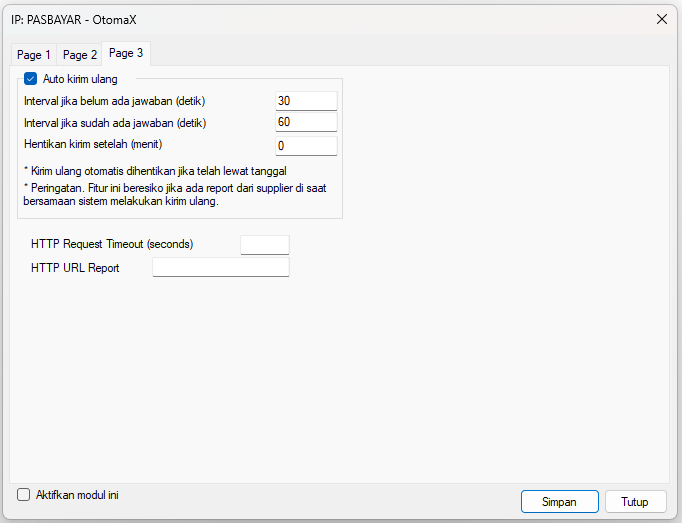Click the Auto kirim ulang label text
This screenshot has width=682, height=523.
(x=80, y=79)
